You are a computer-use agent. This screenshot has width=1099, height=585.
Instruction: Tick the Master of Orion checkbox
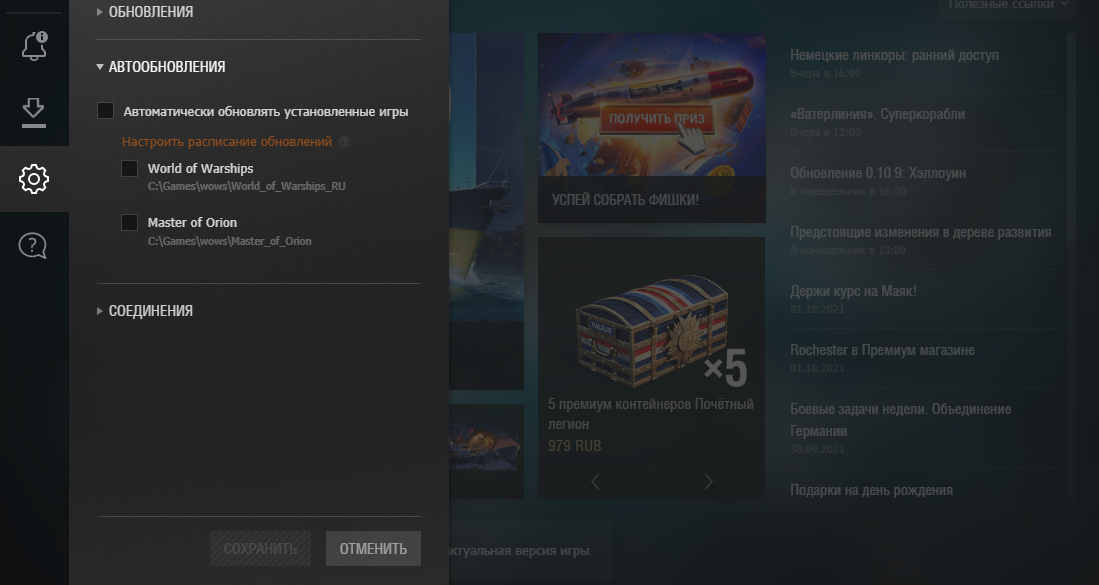point(130,223)
